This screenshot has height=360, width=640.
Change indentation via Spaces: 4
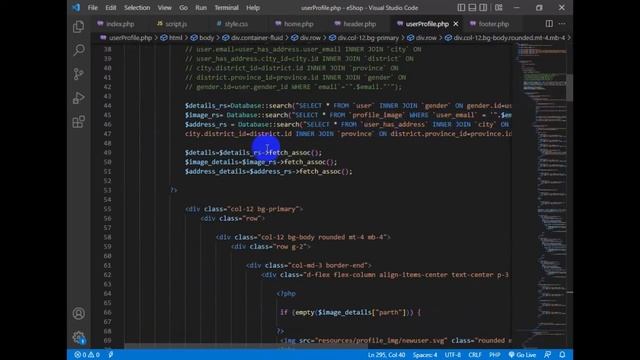pyautogui.click(x=425, y=355)
